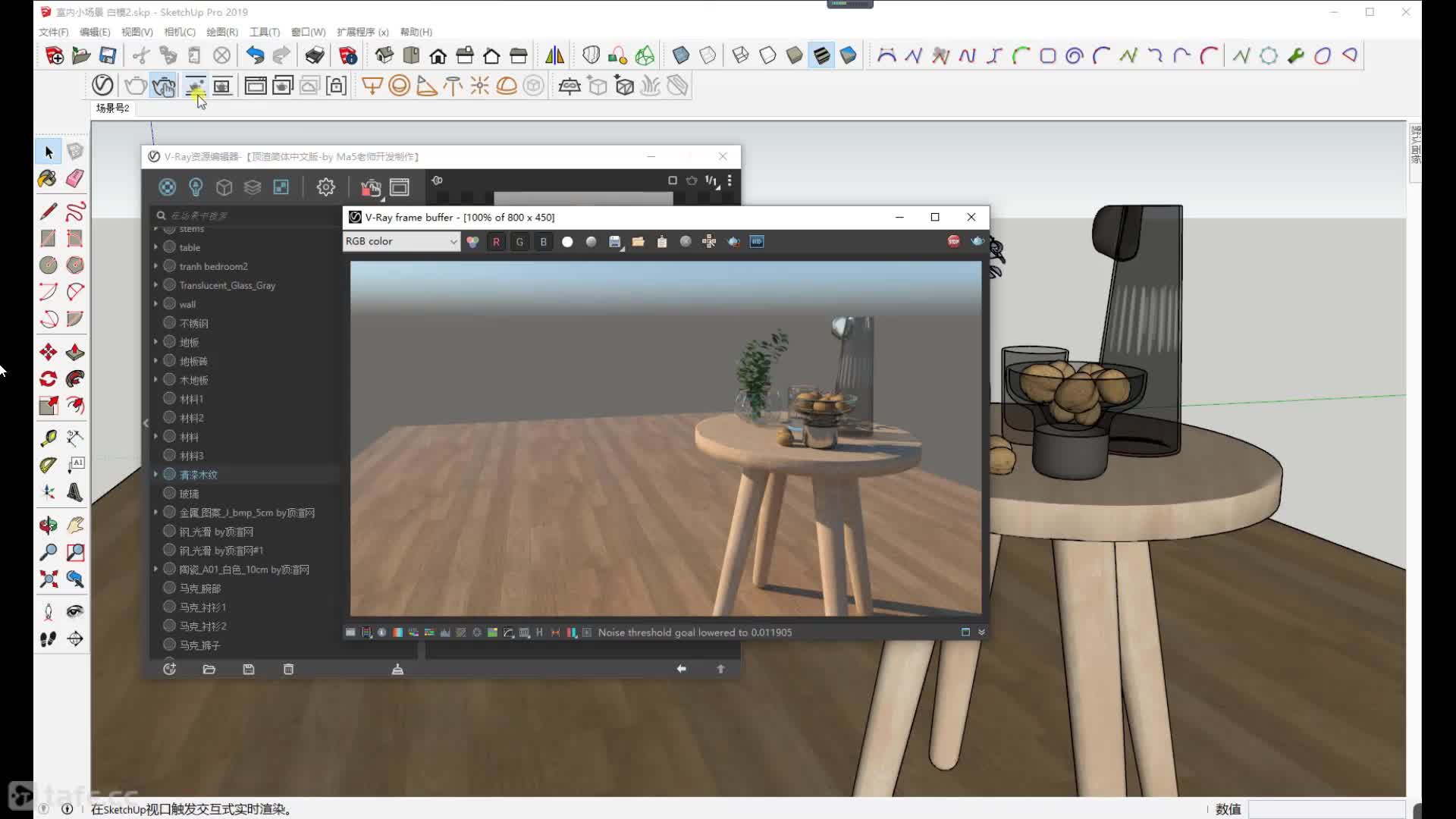
Task: Toggle histogram icon in frame buffer bottom bar
Action: coord(445,632)
